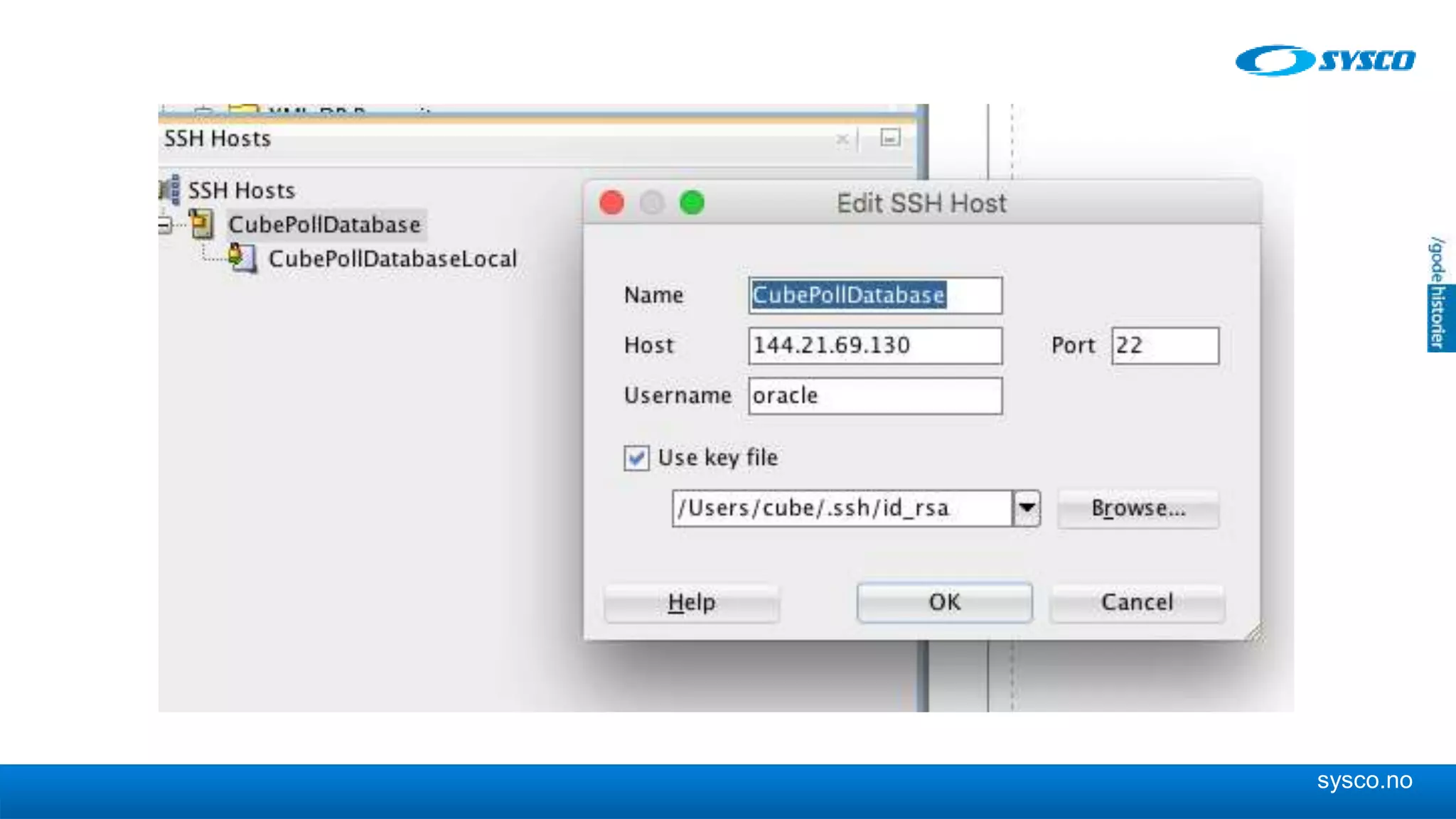Open Help for the dialog

click(691, 603)
